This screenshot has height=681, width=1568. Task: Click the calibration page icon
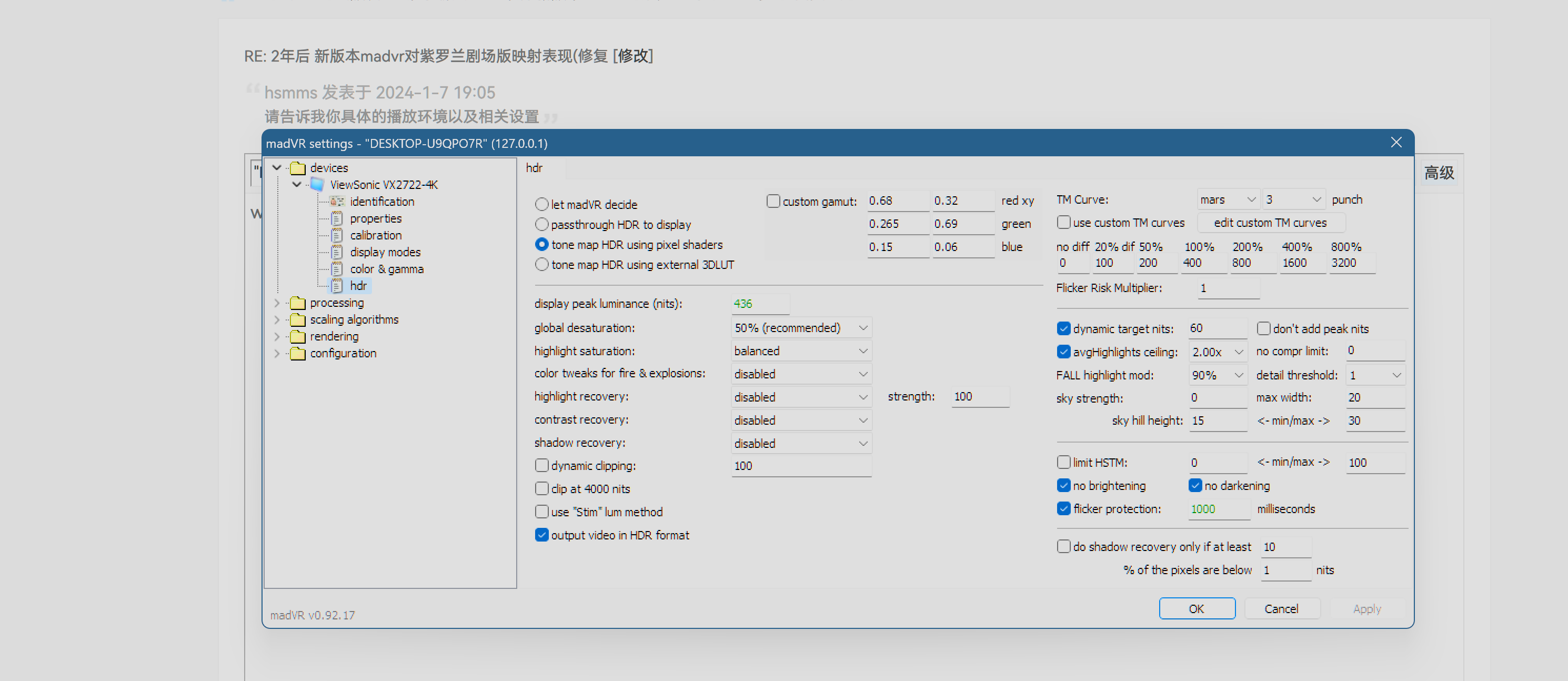pyautogui.click(x=337, y=235)
